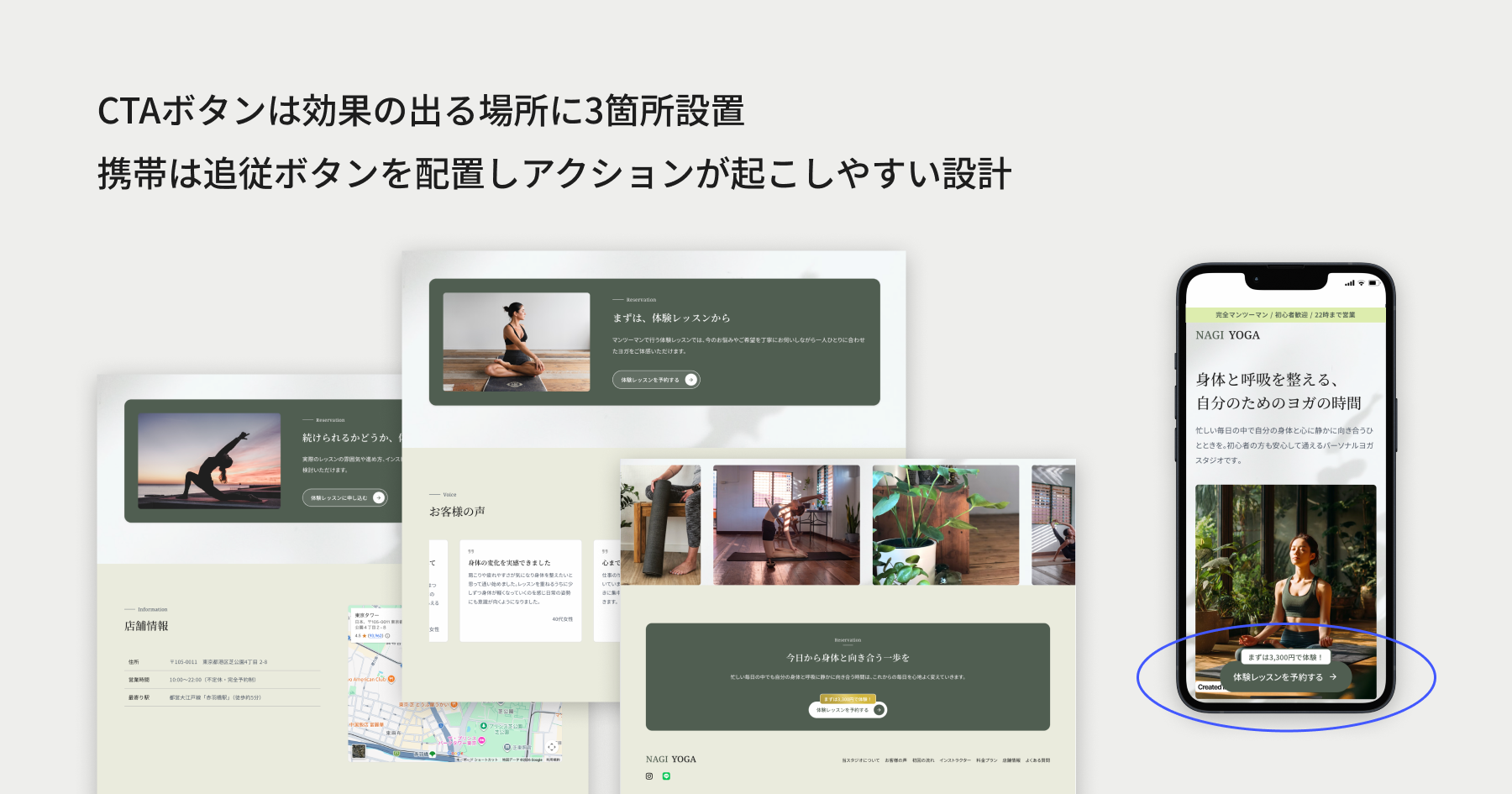
Task: Select 料金プラン in the footer navigation
Action: 985,760
